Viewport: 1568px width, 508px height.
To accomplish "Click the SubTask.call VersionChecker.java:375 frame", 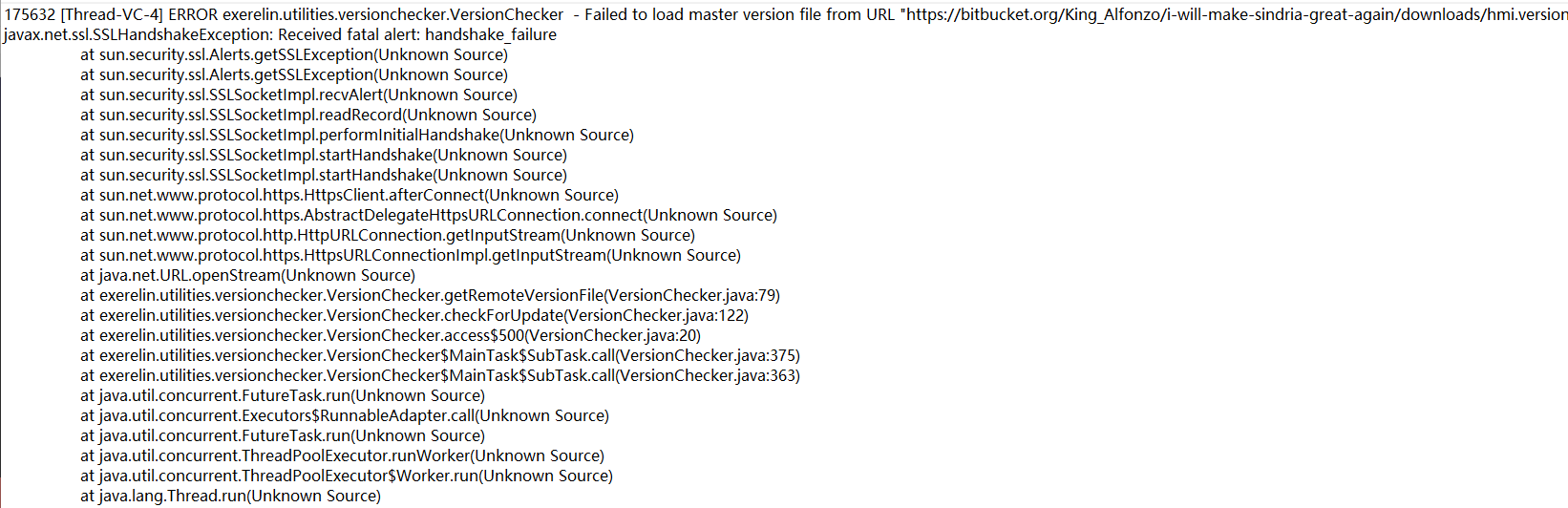I will click(x=440, y=355).
